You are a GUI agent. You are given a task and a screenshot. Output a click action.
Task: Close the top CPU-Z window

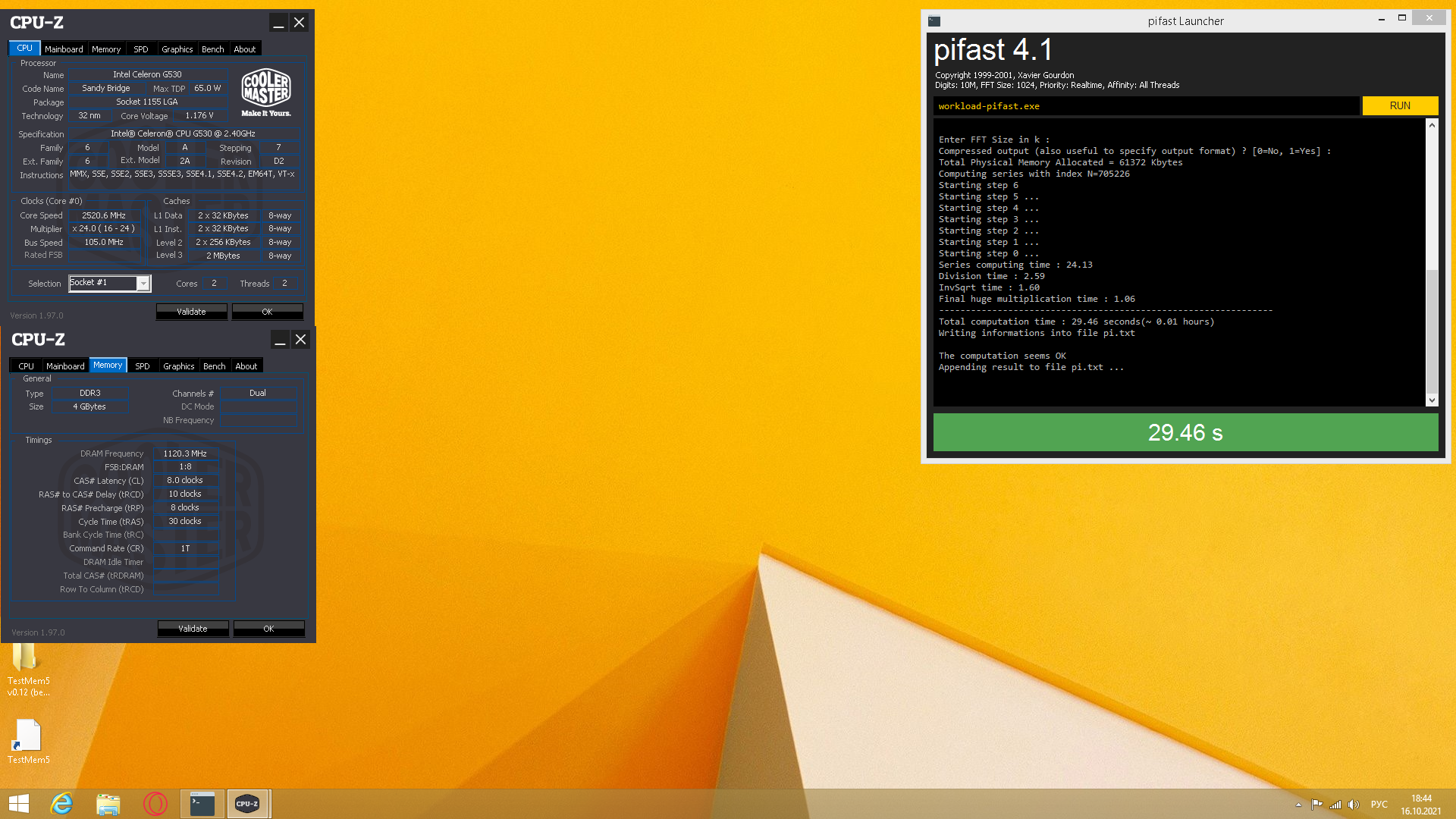[x=300, y=23]
